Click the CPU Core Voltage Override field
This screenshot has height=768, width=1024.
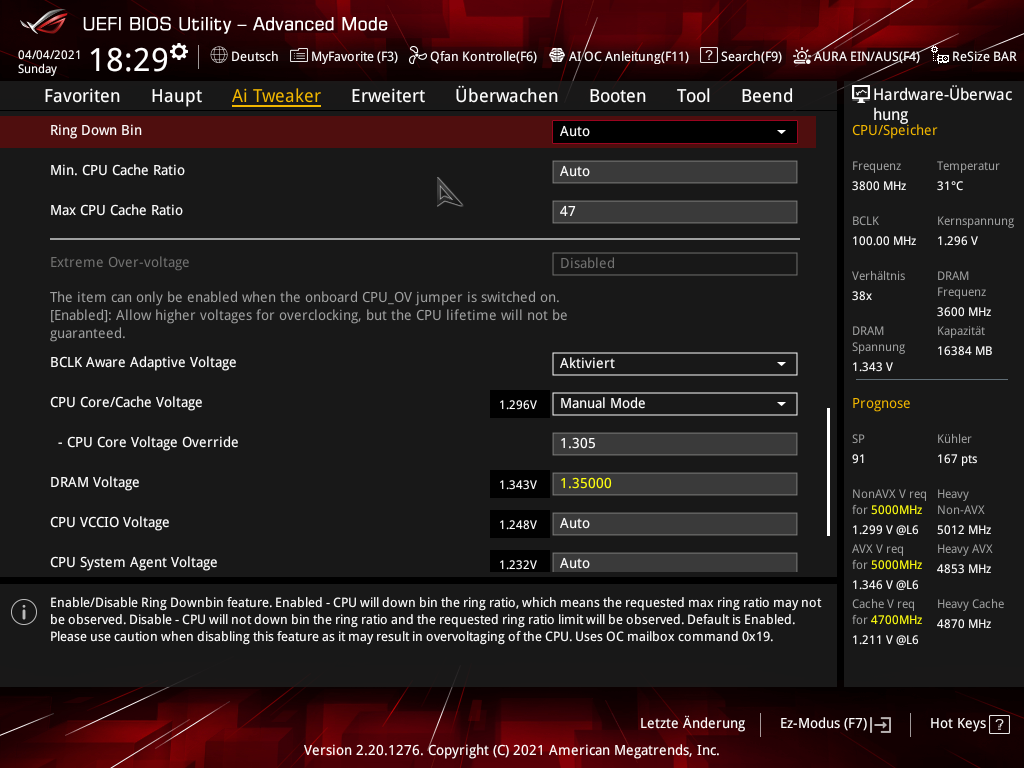[x=675, y=443]
